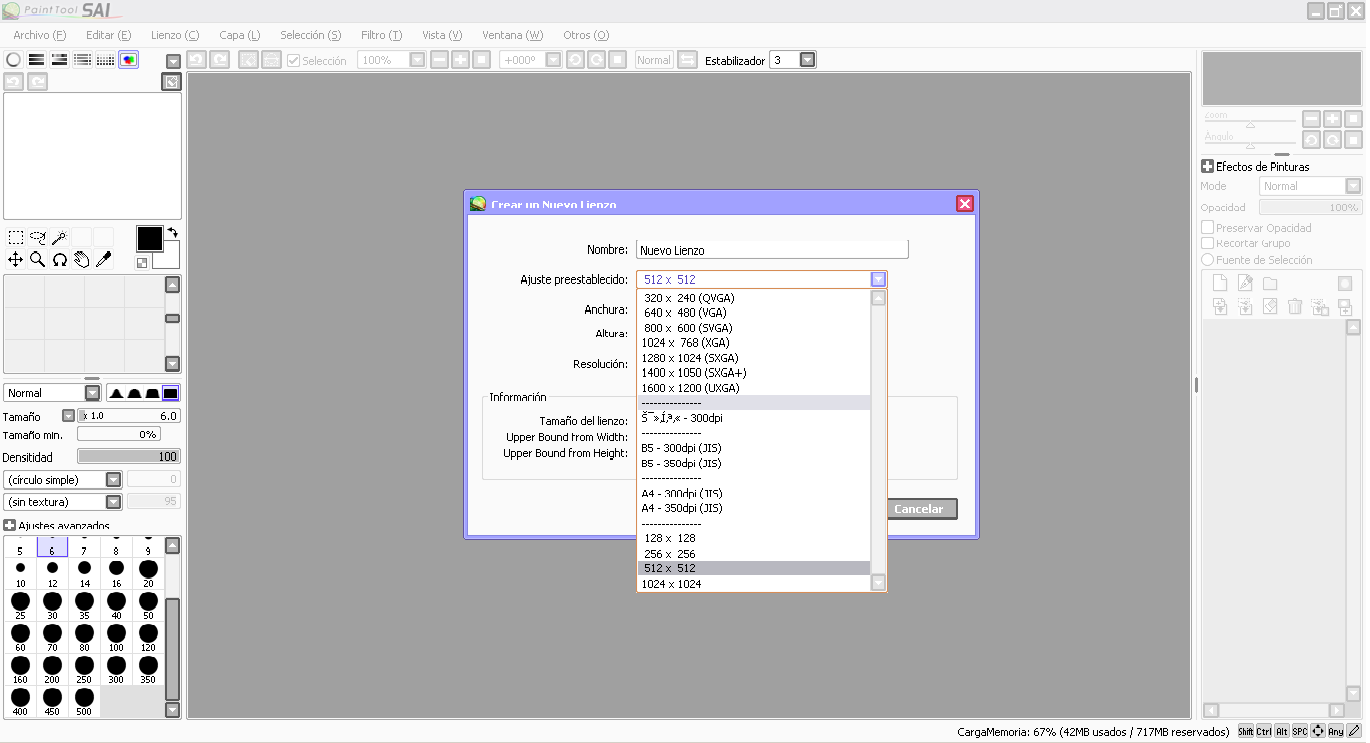Image resolution: width=1370 pixels, height=743 pixels.
Task: Open the Ajuste preestablecido dropdown arrow
Action: 878,280
